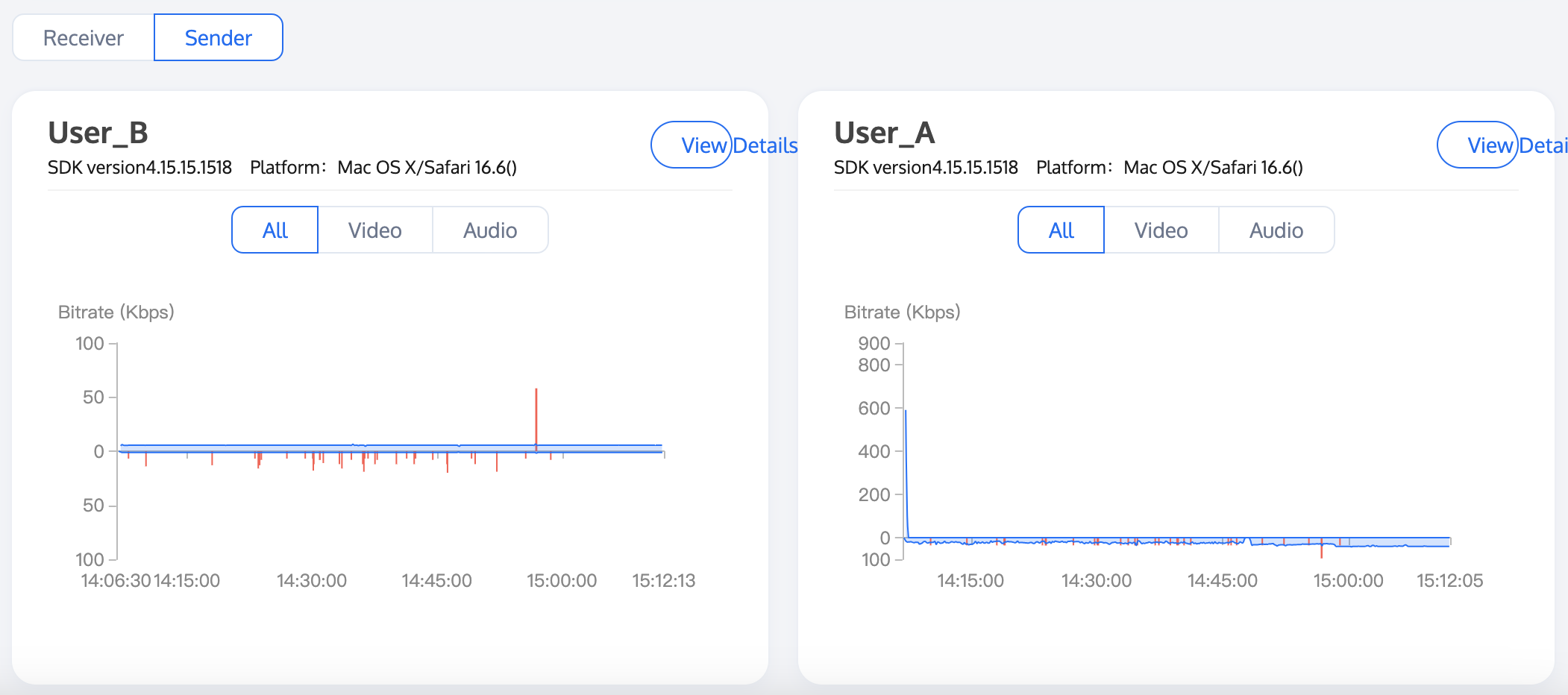
Task: Click the 15:12:13 end time on User_B chart
Action: [x=663, y=581]
